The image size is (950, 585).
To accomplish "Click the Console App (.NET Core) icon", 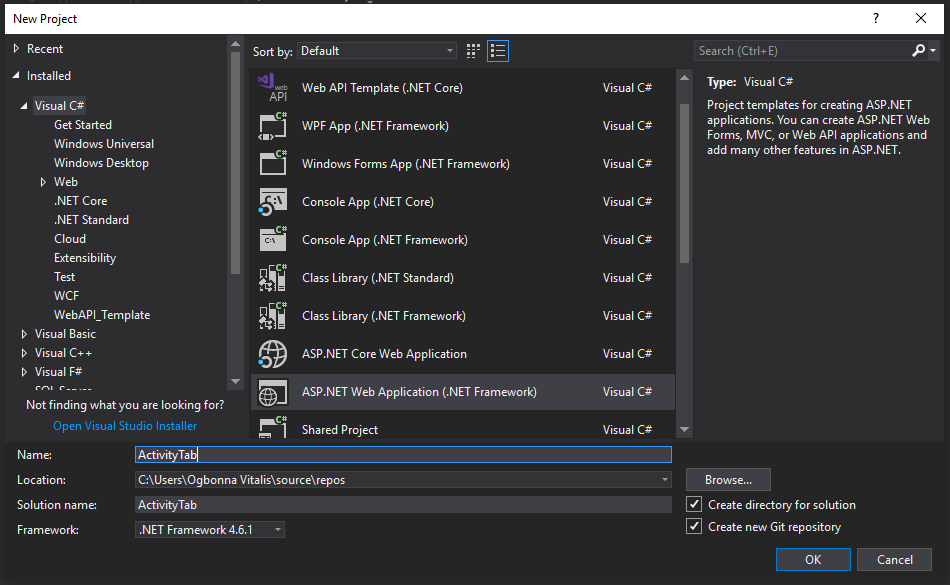I will click(273, 202).
